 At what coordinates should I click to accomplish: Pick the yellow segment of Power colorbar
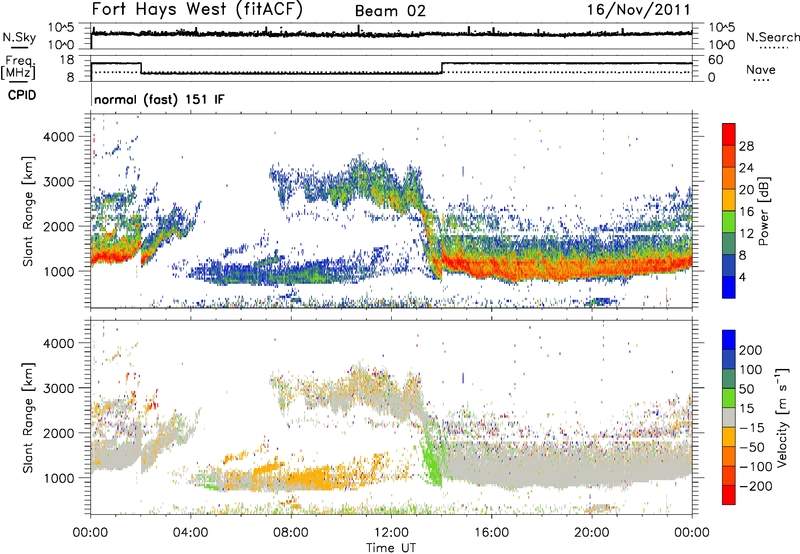729,200
